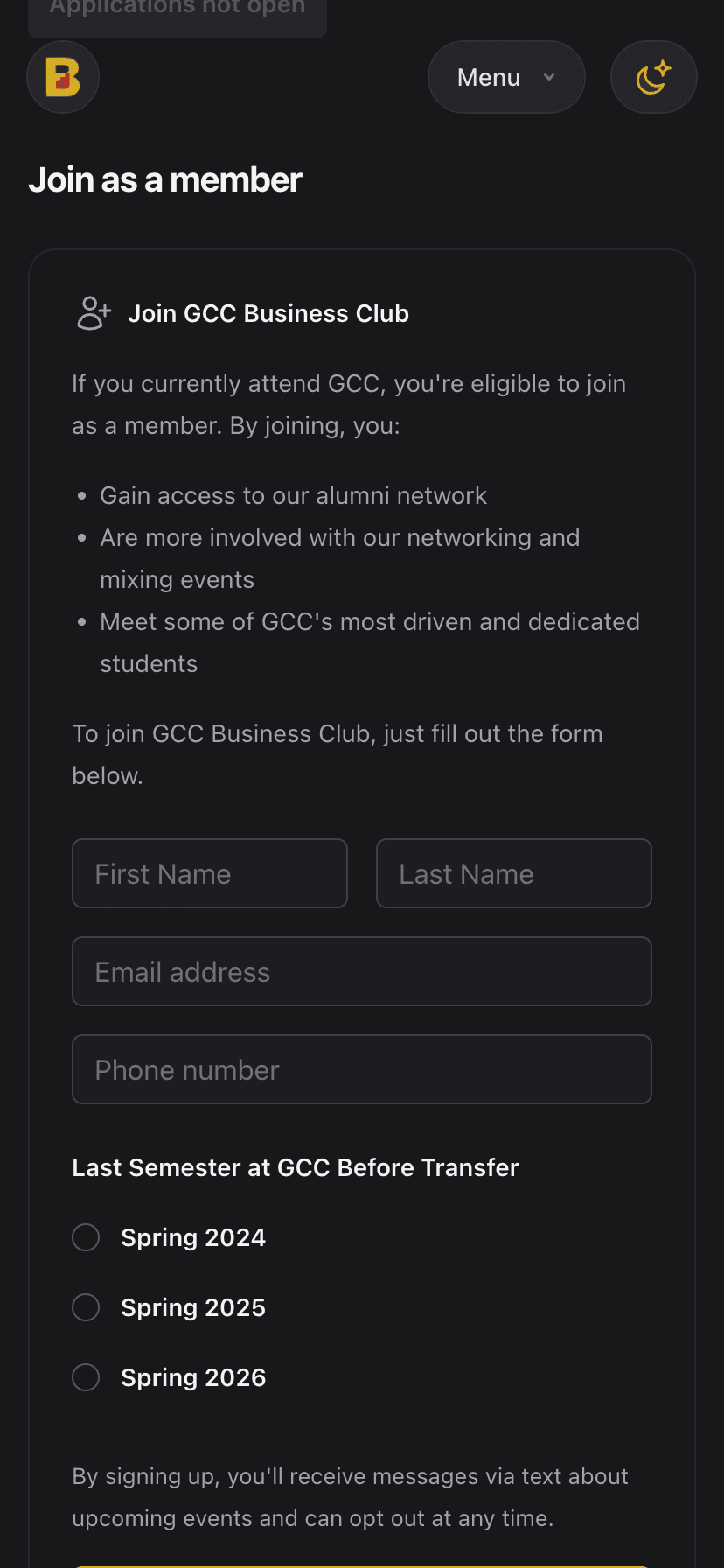Click the "Applications not open" badge
This screenshot has height=1568, width=724.
[x=178, y=10]
